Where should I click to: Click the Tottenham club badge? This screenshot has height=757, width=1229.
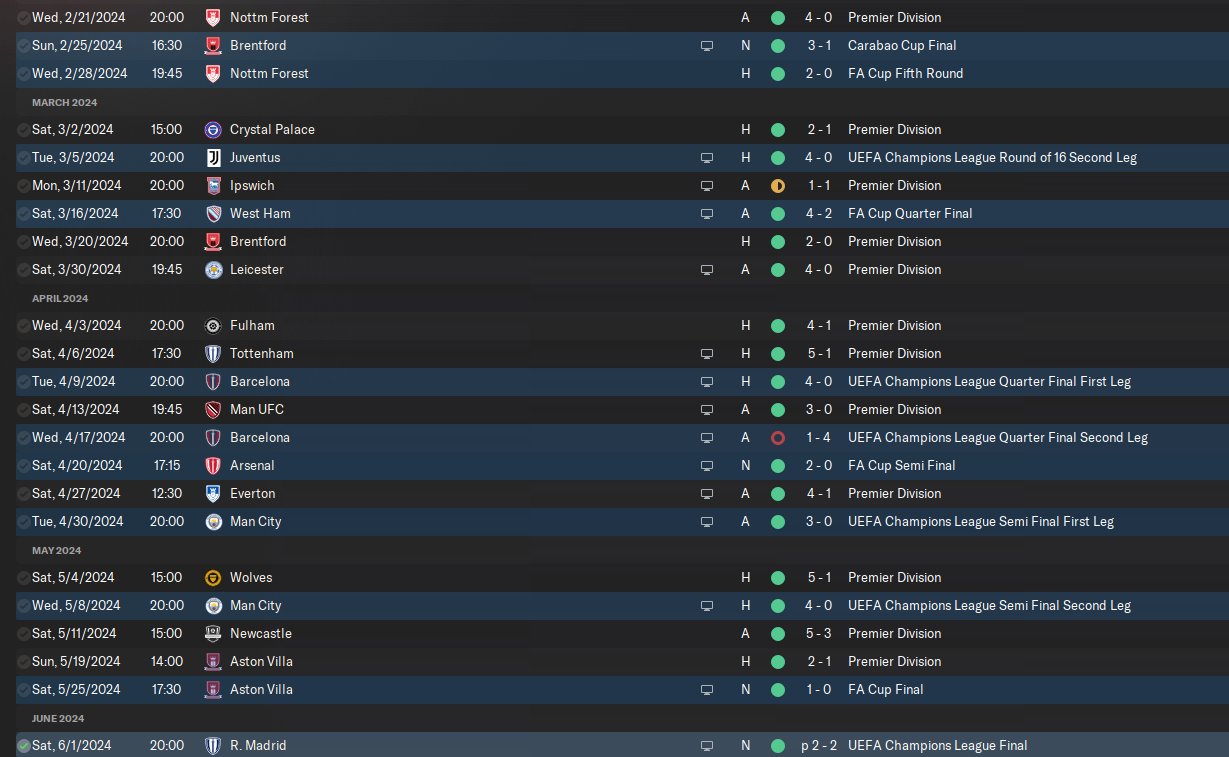pyautogui.click(x=213, y=353)
